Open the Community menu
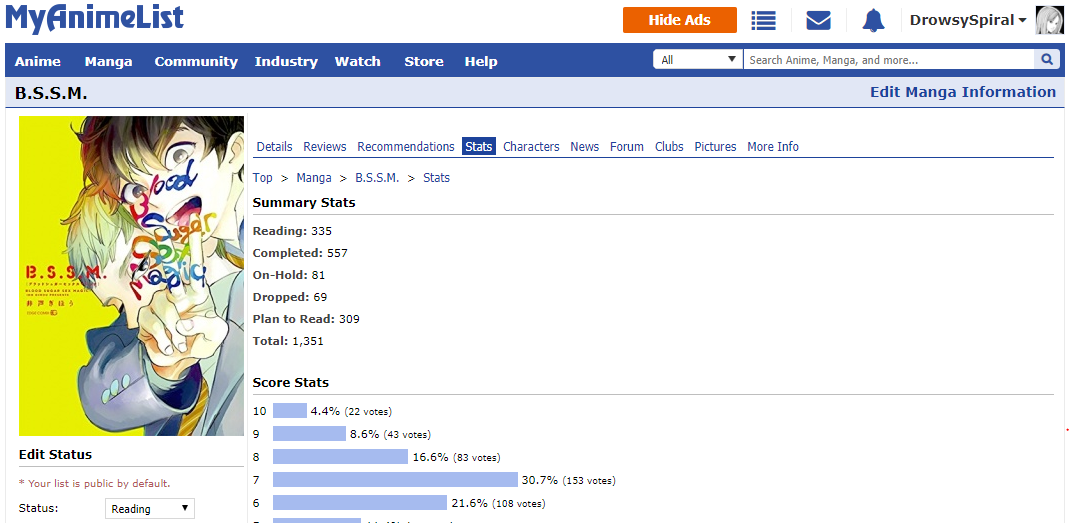 196,61
